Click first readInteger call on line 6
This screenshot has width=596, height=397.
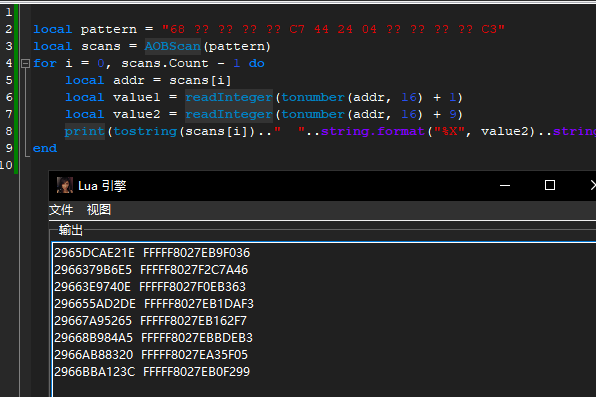pyautogui.click(x=229, y=97)
